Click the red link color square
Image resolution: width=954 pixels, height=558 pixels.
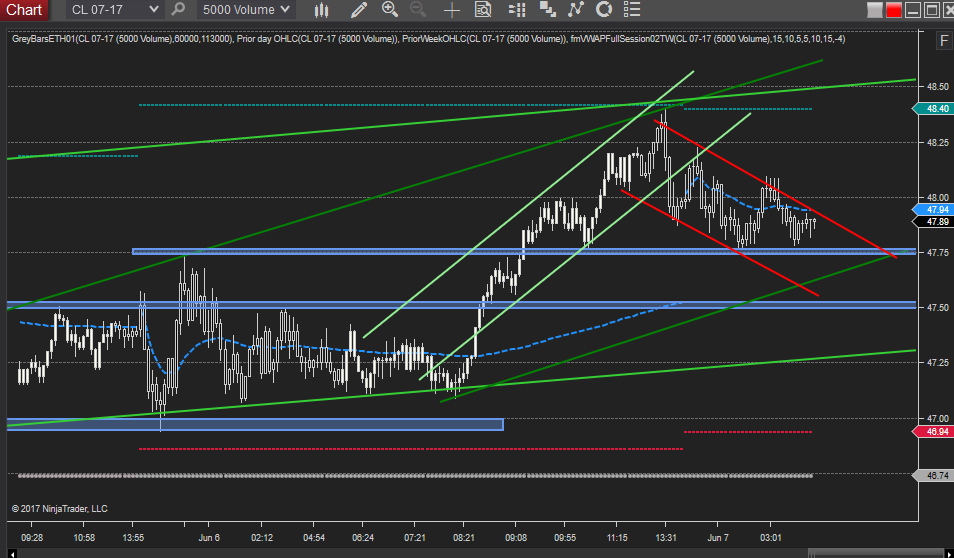(894, 10)
